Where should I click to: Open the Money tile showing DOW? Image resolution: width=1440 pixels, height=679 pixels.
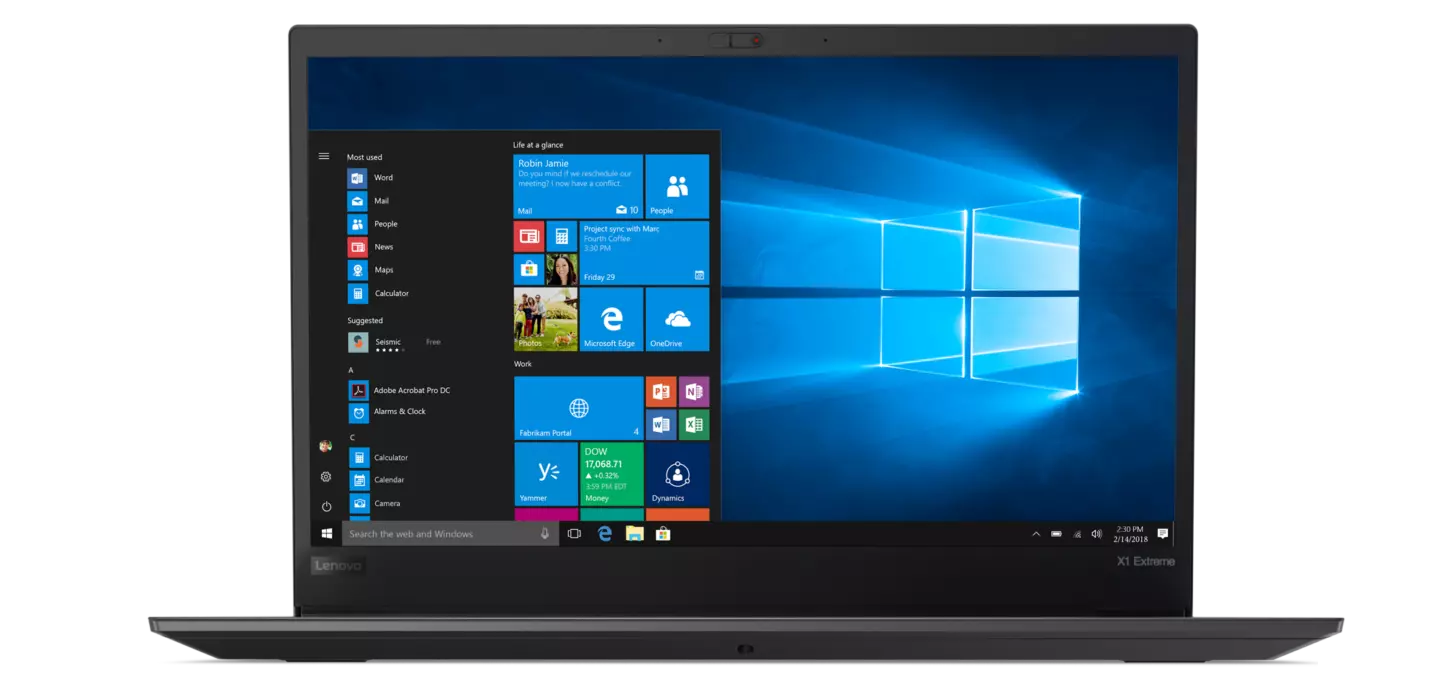pos(611,474)
